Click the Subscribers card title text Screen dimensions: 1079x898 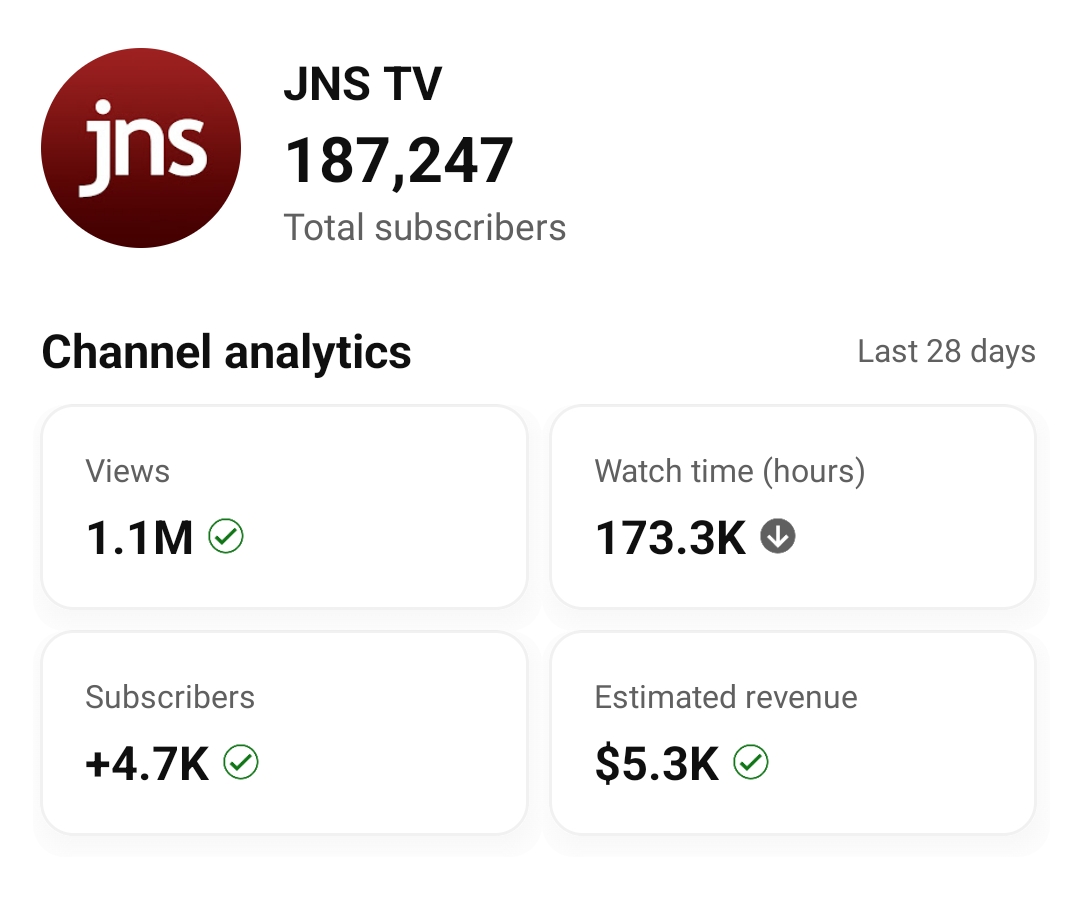coord(170,697)
